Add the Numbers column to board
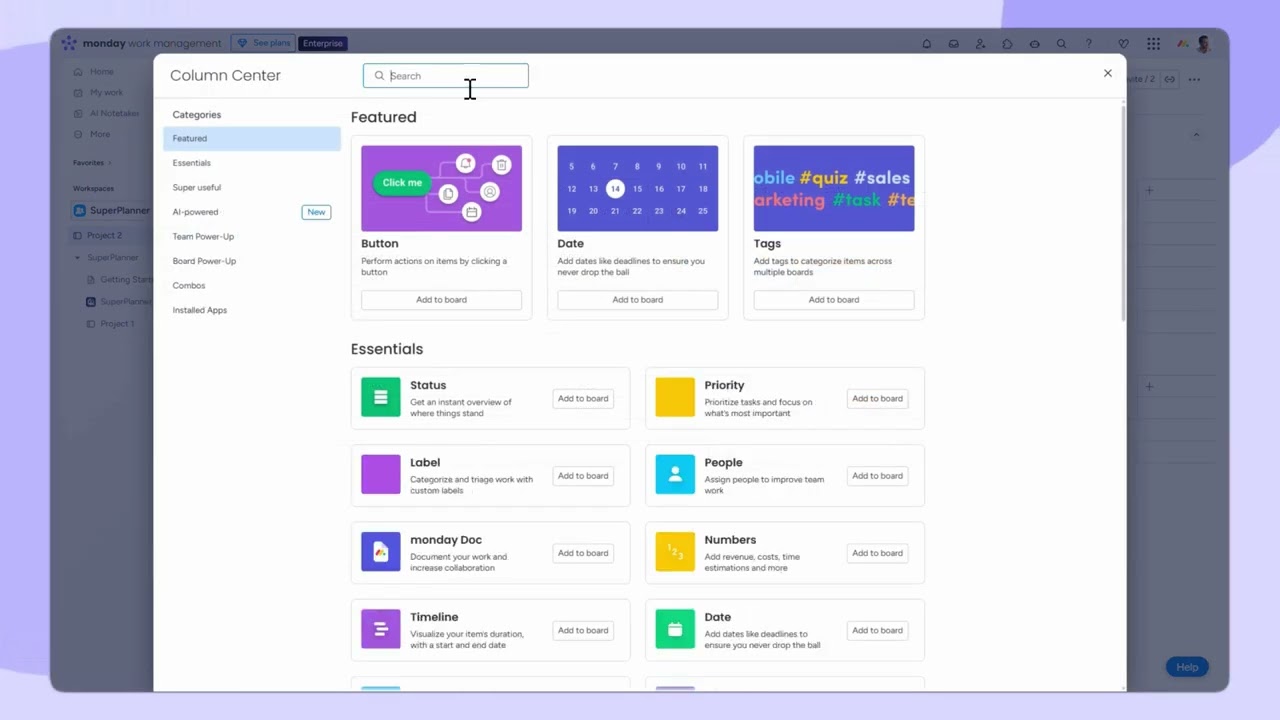 (877, 553)
